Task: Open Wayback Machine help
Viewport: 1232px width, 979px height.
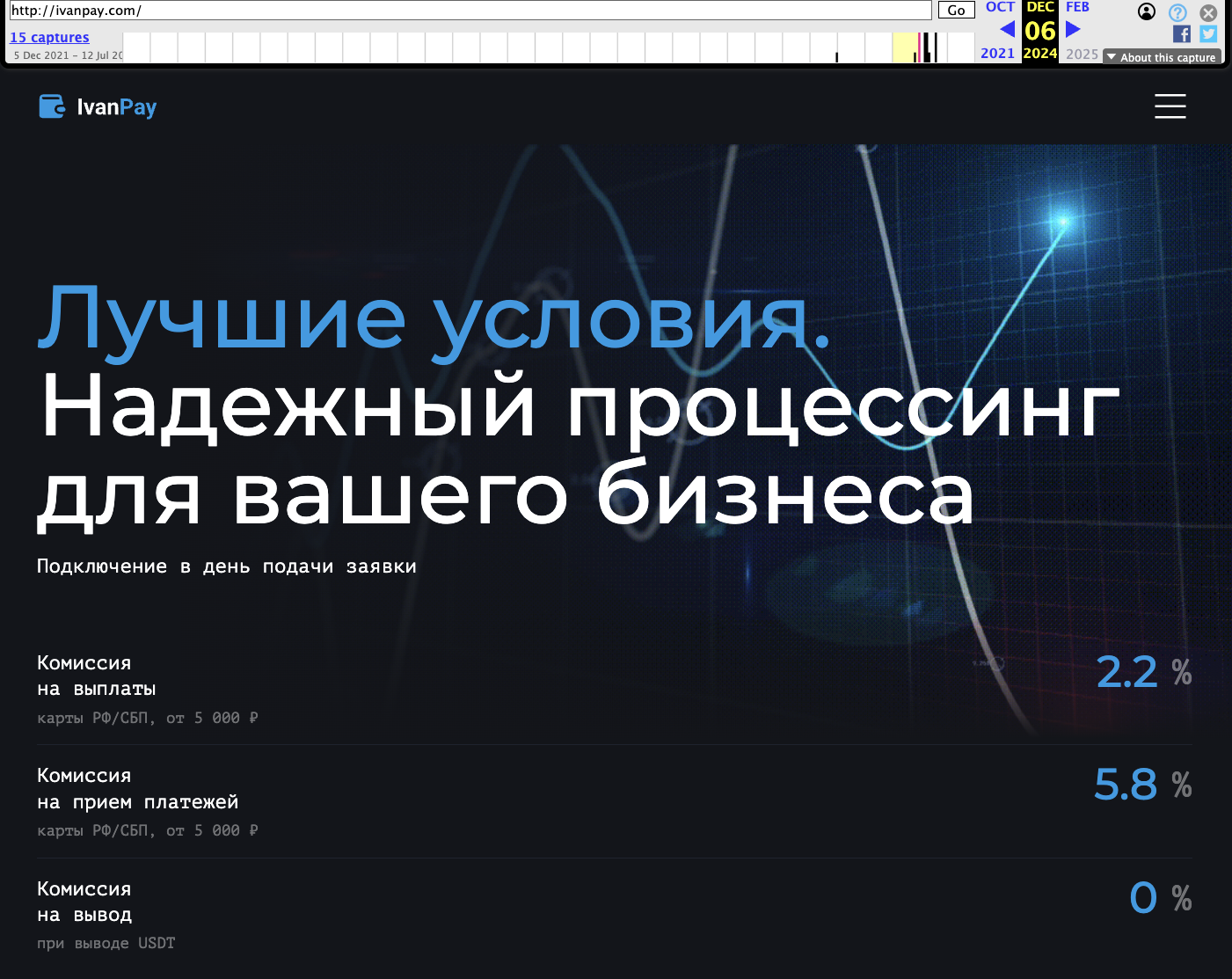Action: [1177, 12]
